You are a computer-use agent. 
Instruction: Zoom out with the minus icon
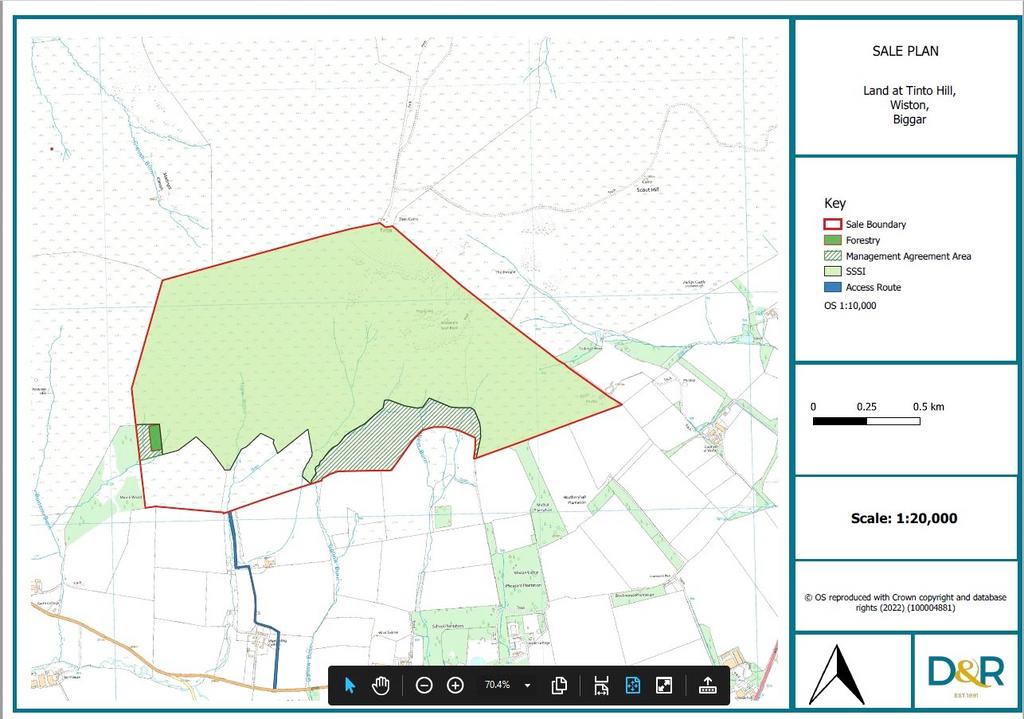tap(423, 685)
